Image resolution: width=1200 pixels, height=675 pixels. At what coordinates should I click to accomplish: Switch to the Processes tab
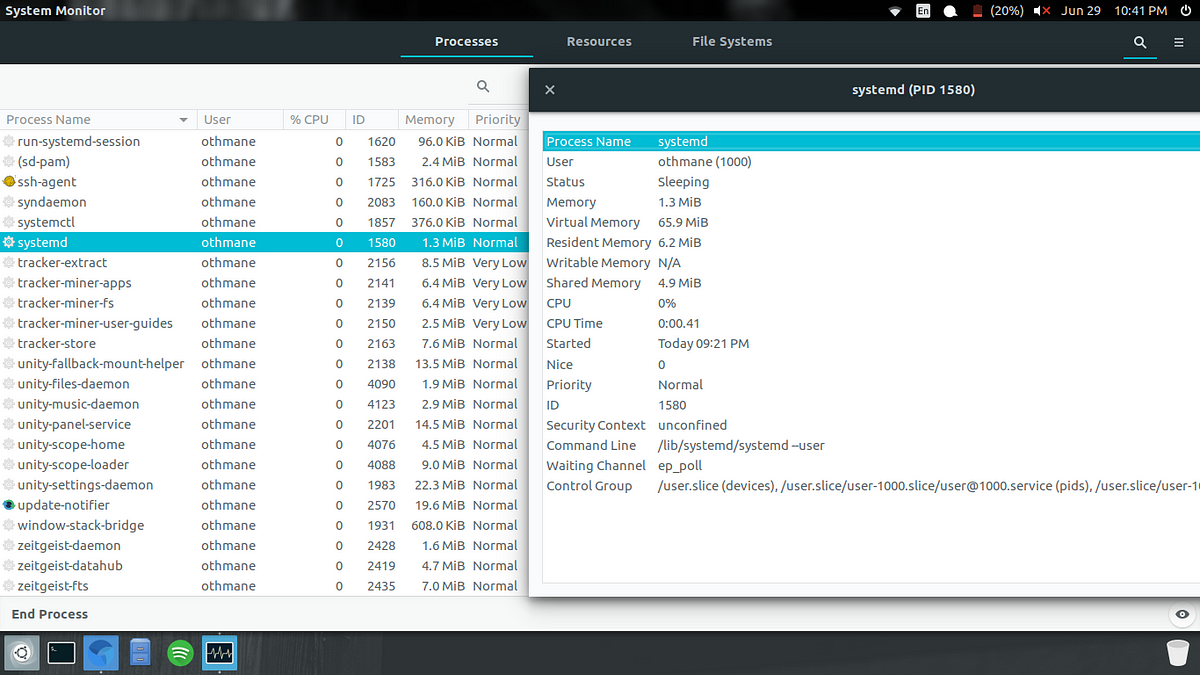466,42
